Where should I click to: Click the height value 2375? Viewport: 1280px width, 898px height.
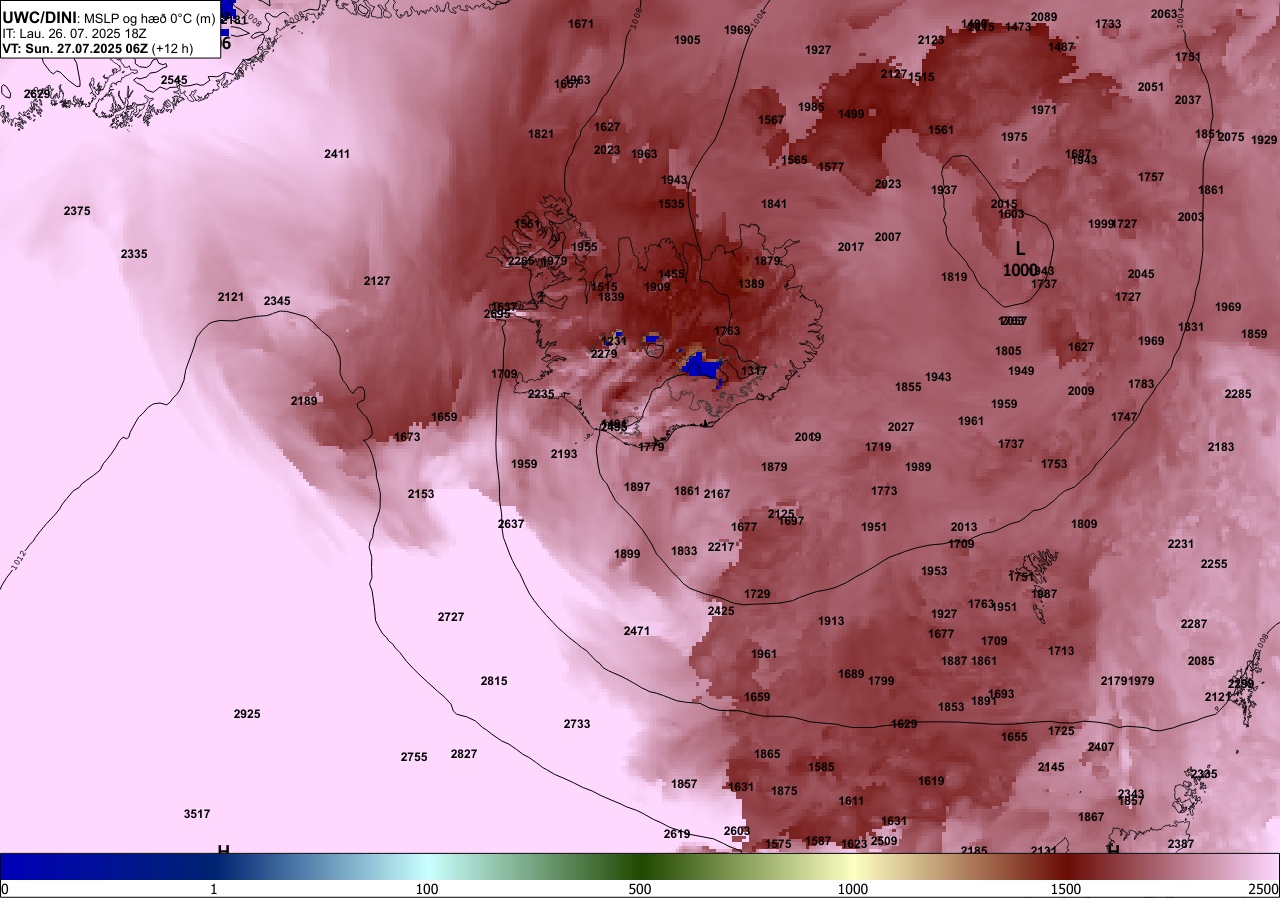[x=77, y=211]
